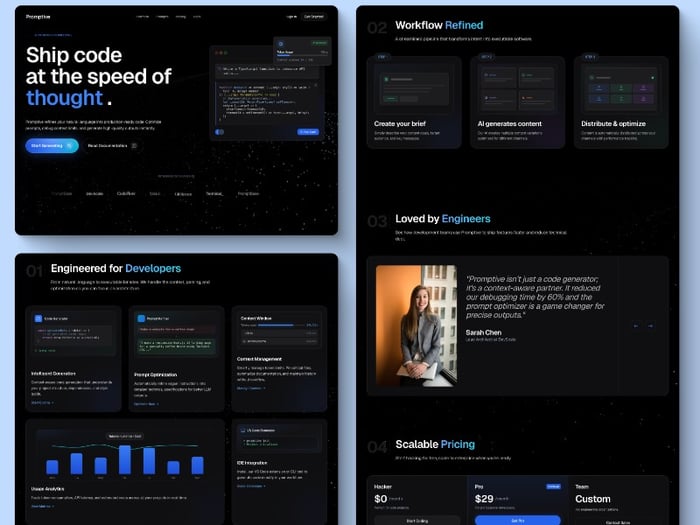Click the token usage progress bar

click(x=302, y=55)
